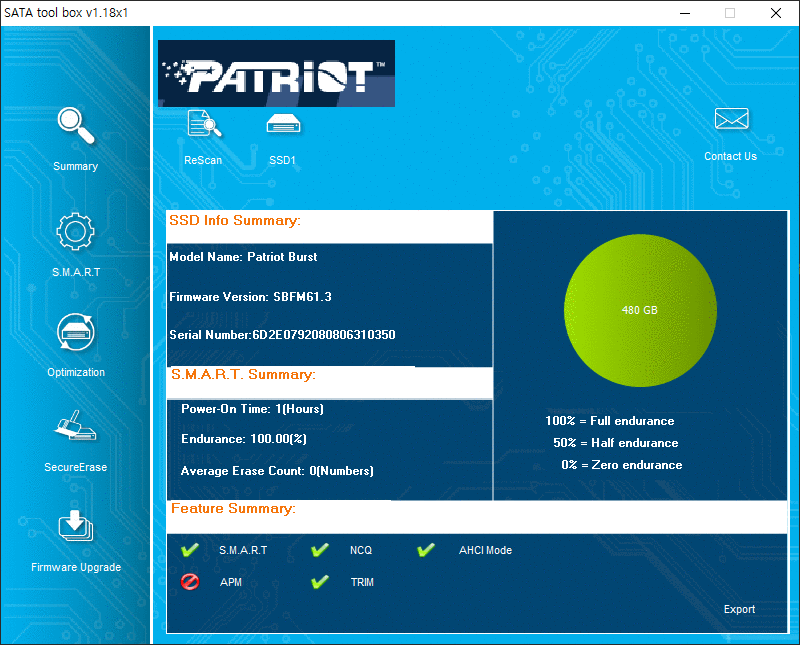Open the S.M.A.R.T gear icon

point(75,232)
